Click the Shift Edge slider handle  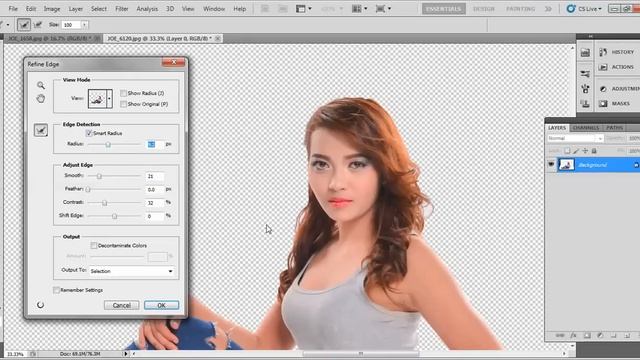[x=114, y=216]
